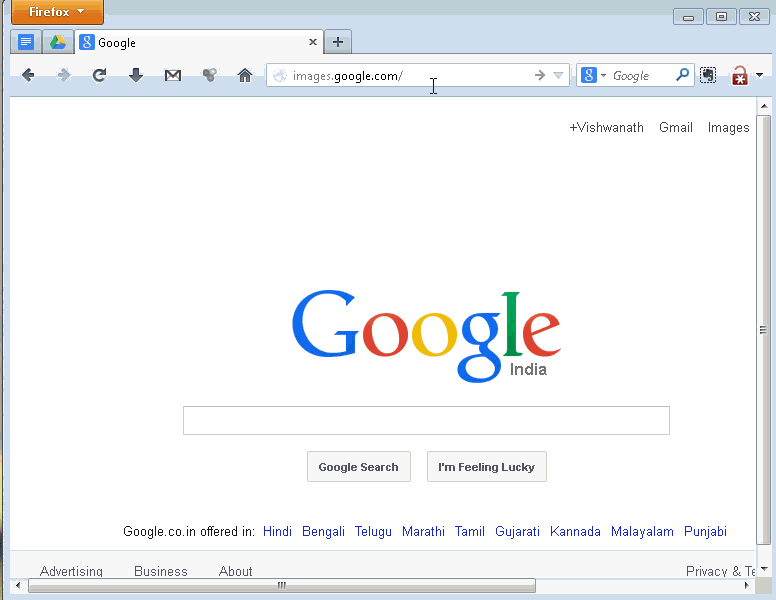This screenshot has height=600, width=776.
Task: Open the downloads arrow button
Action: (x=136, y=75)
